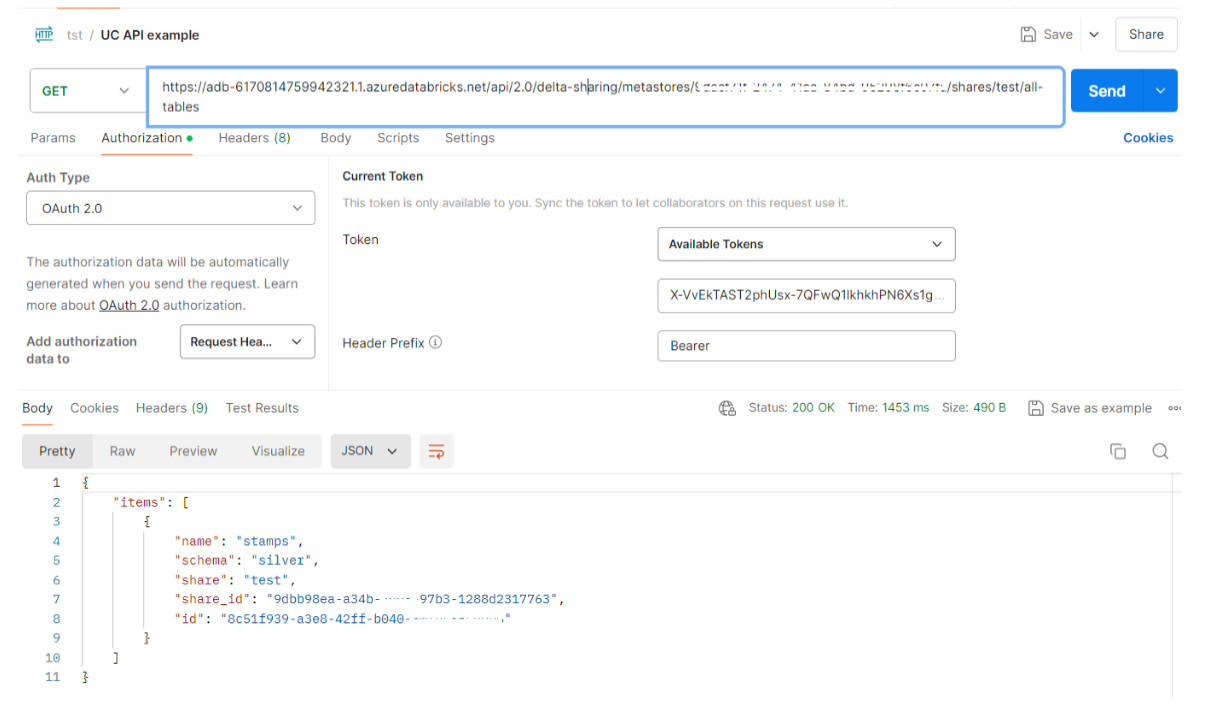1231x714 pixels.
Task: Click the response search magnifier icon
Action: tap(1160, 451)
